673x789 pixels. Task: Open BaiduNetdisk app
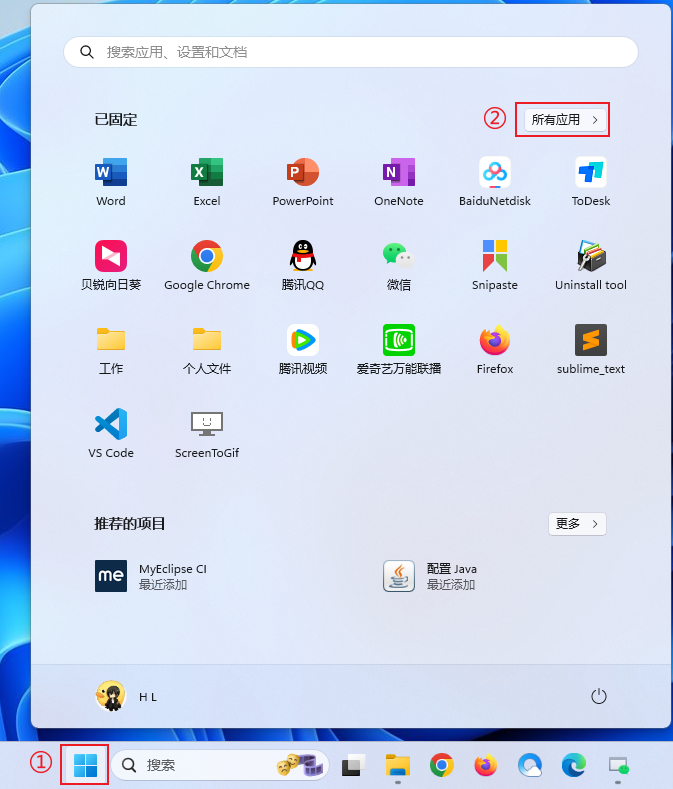[x=495, y=182]
